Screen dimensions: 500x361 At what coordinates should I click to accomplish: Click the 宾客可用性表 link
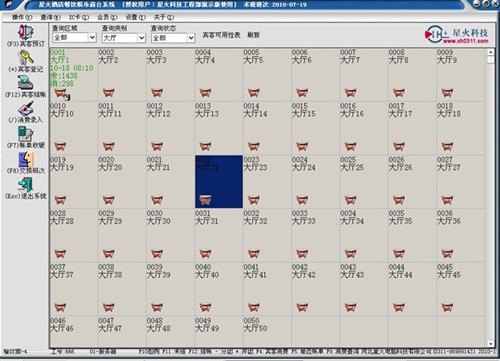[x=221, y=35]
